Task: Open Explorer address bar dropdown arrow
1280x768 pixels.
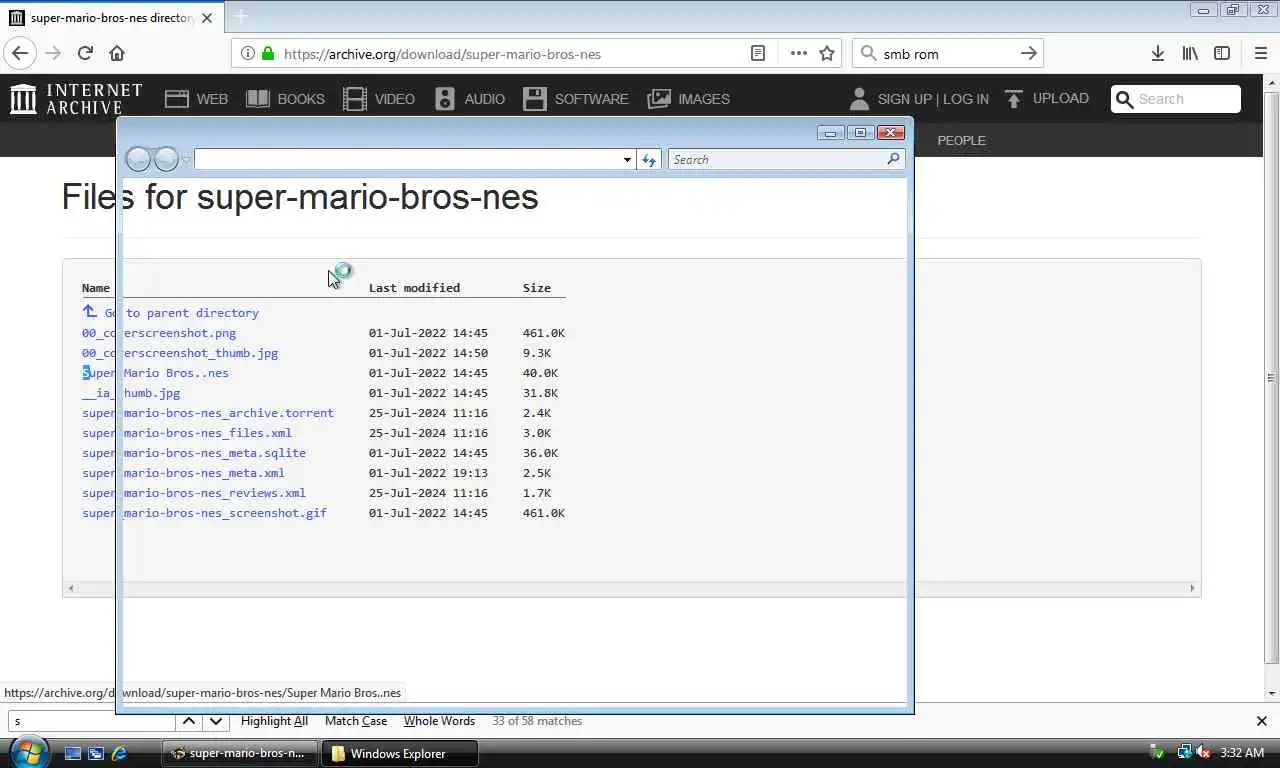Action: pos(627,160)
